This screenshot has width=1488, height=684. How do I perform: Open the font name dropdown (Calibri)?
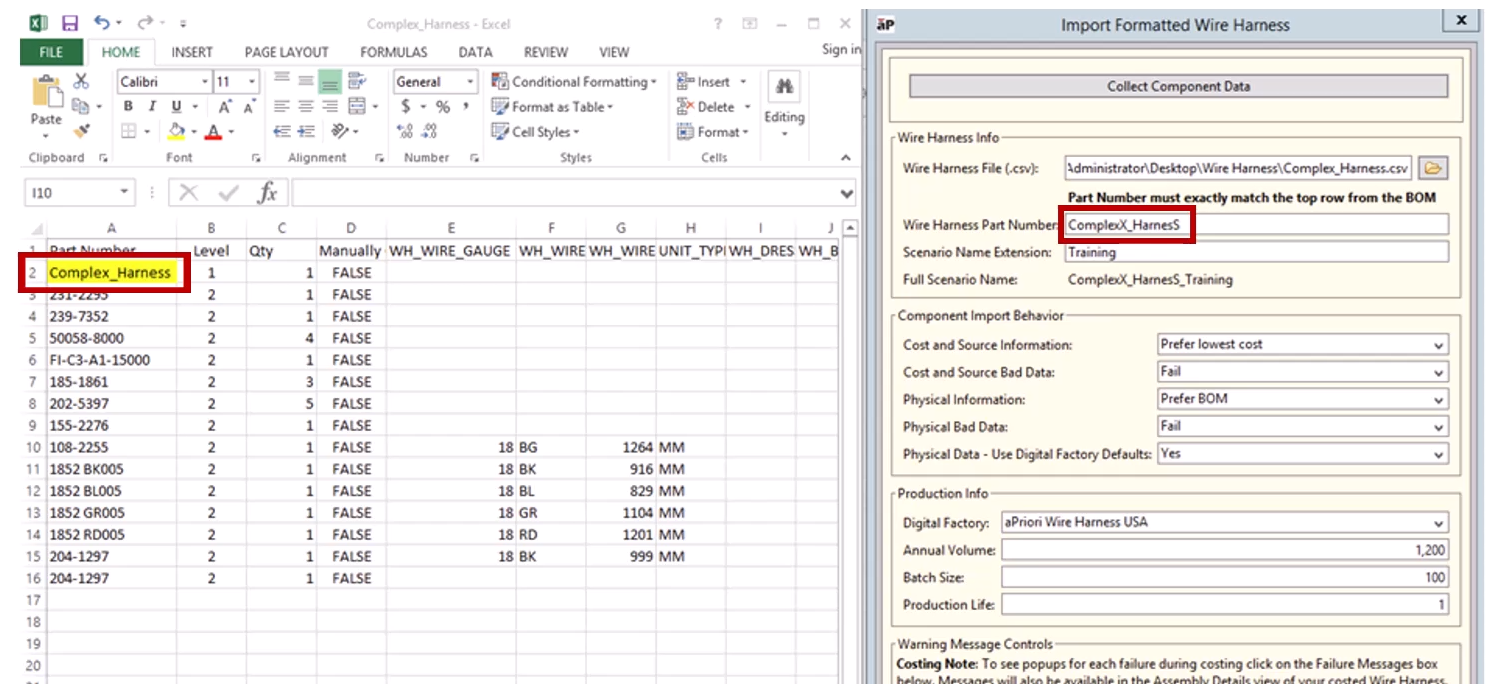[204, 82]
